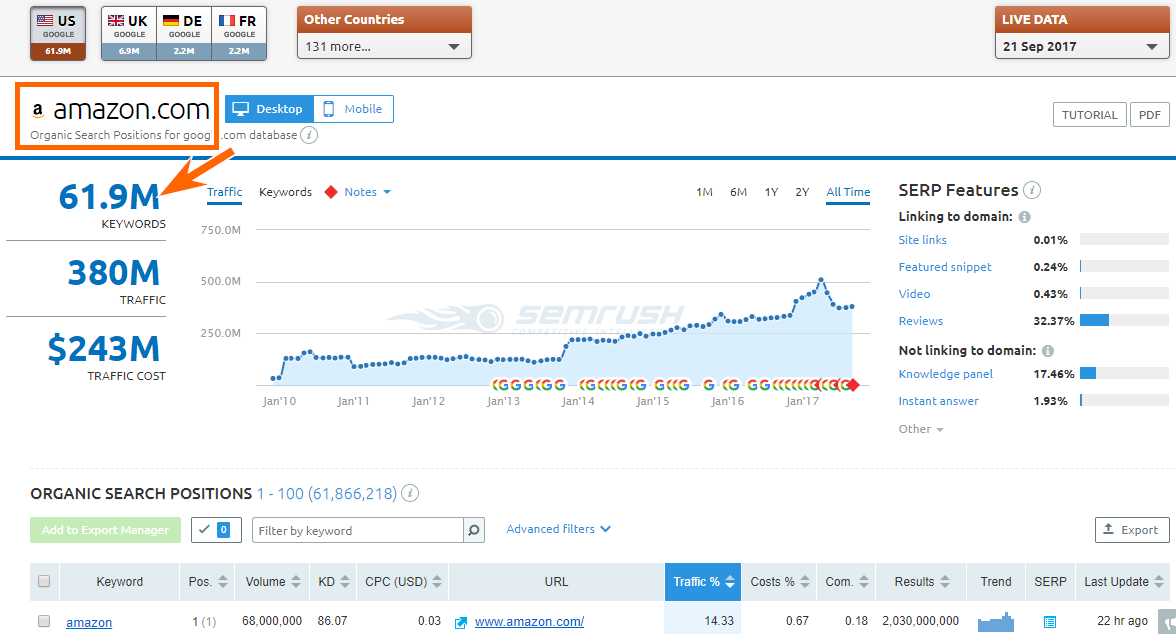Select the Mobile device toggle

point(353,109)
